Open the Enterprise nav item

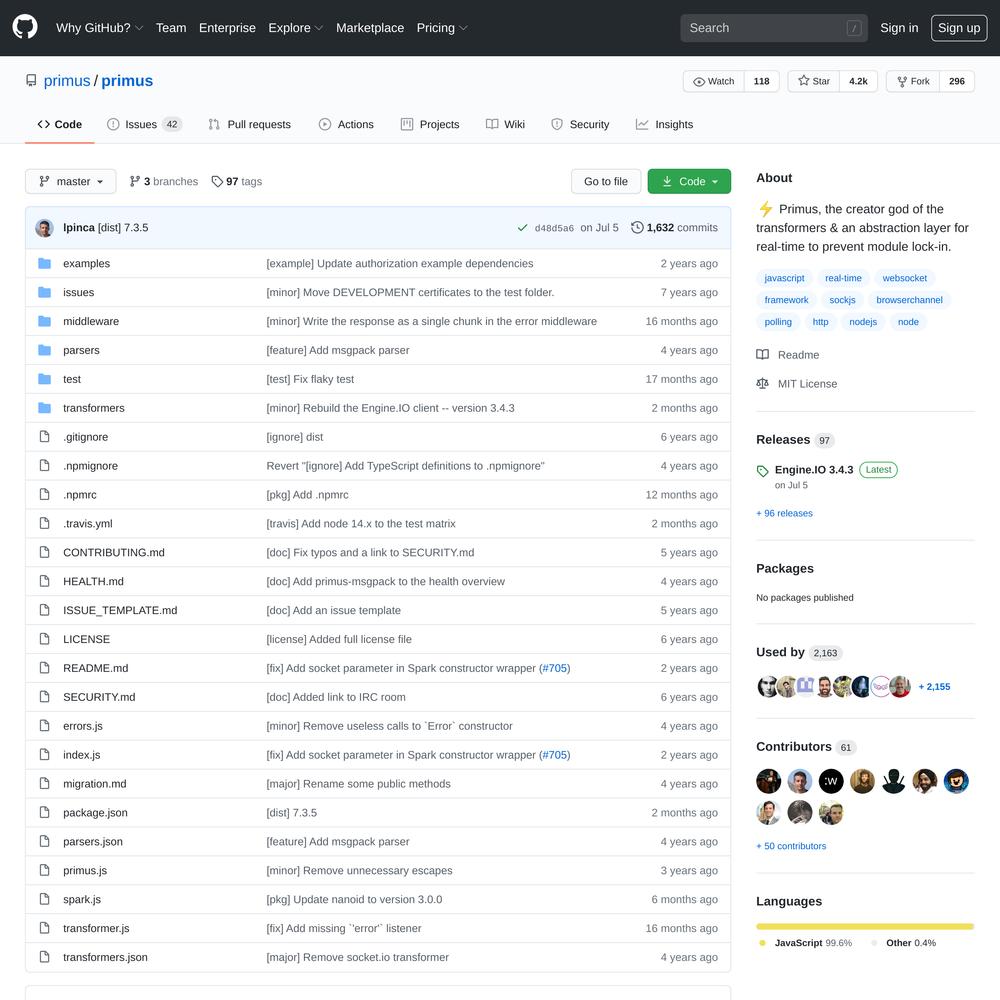tap(227, 28)
